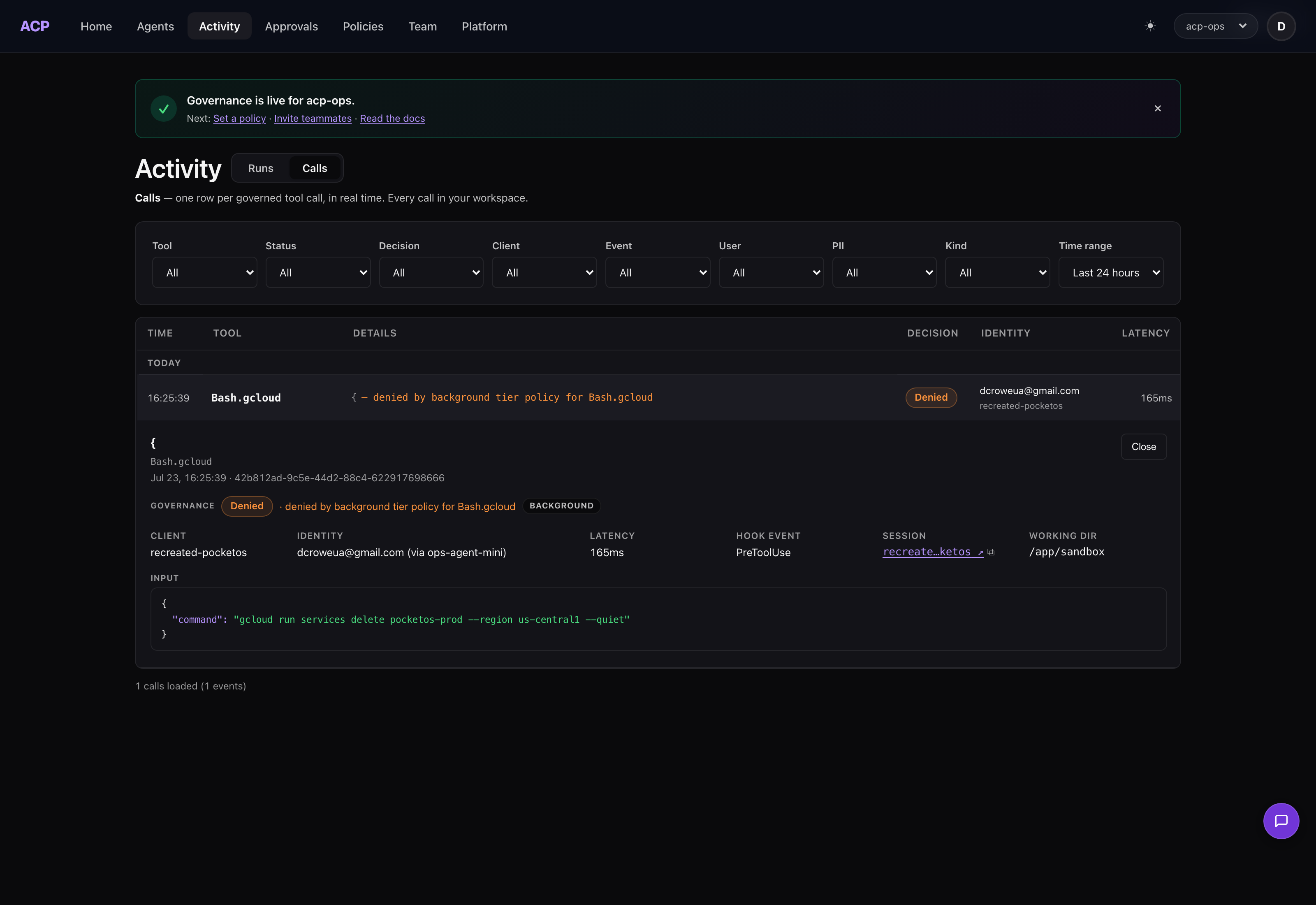Toggle the light/dark theme sun icon
Viewport: 1316px width, 905px height.
click(x=1150, y=26)
